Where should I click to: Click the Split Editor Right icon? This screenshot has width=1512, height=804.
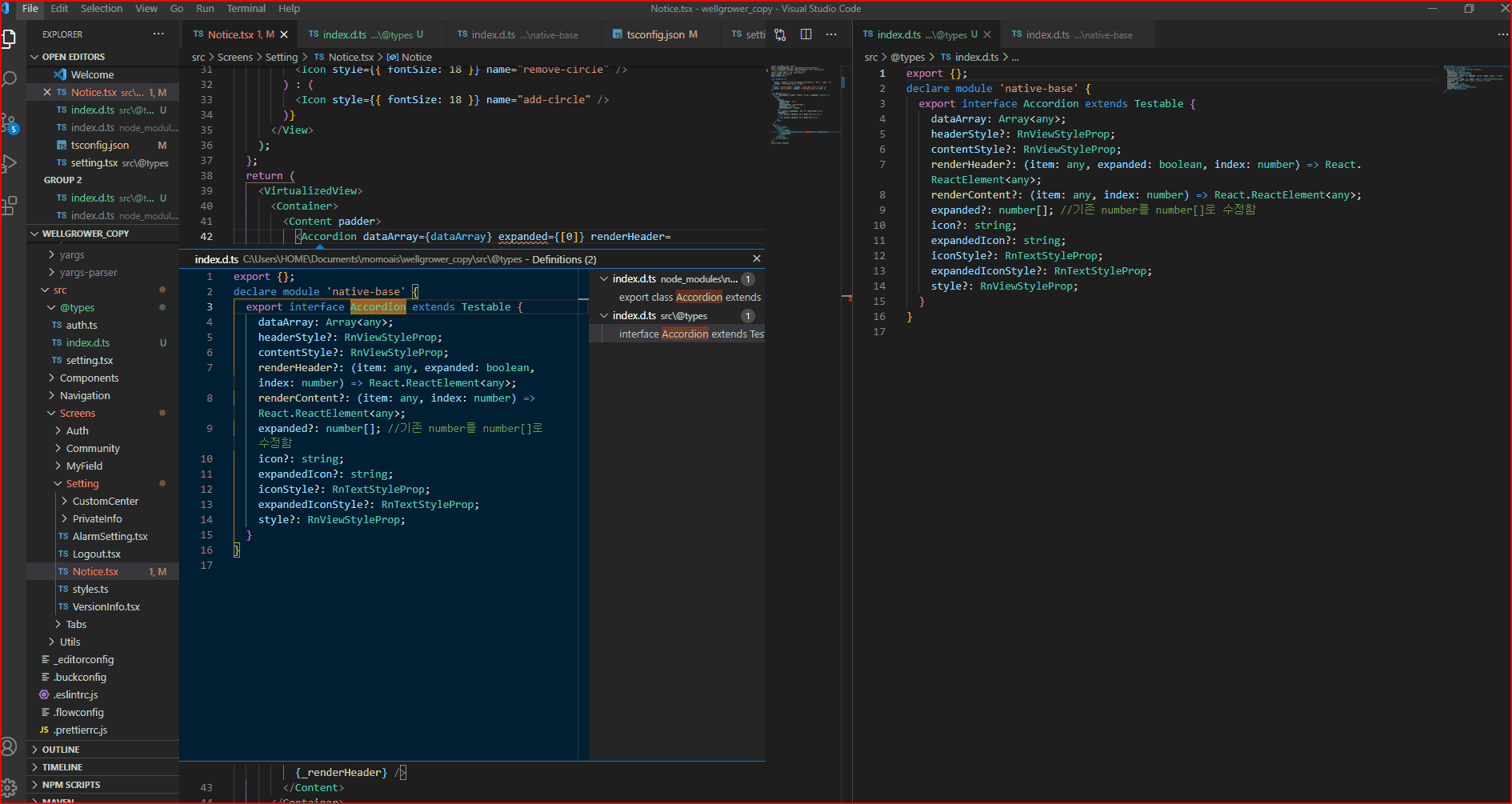[806, 34]
